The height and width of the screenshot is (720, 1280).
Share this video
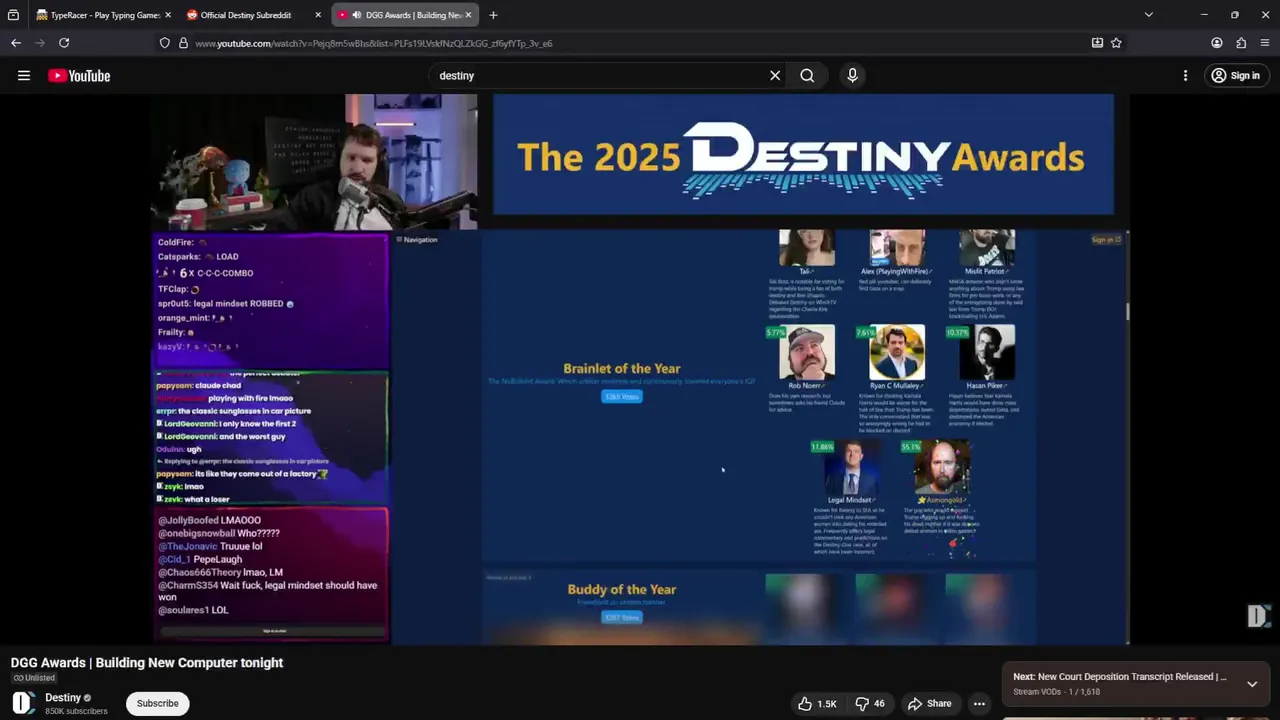[929, 704]
